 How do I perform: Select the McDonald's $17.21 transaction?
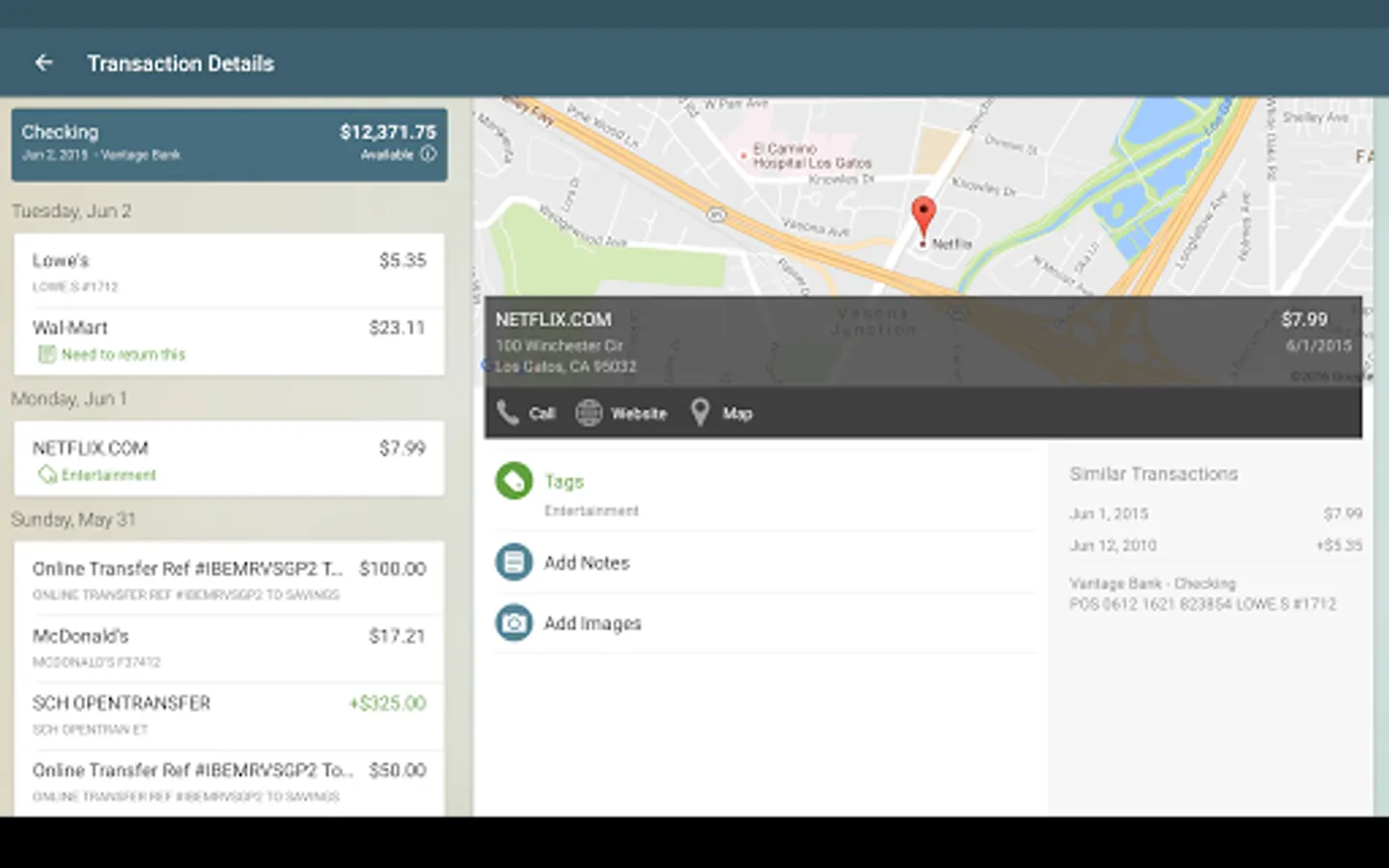(x=230, y=648)
